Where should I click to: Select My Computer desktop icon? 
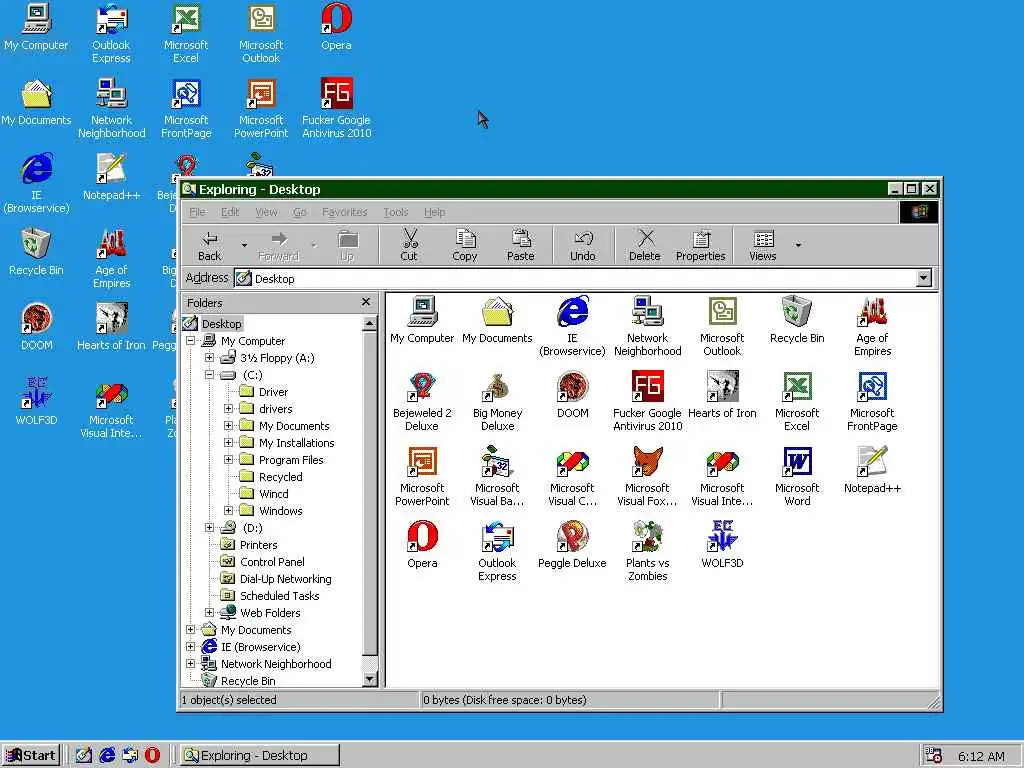click(x=36, y=26)
